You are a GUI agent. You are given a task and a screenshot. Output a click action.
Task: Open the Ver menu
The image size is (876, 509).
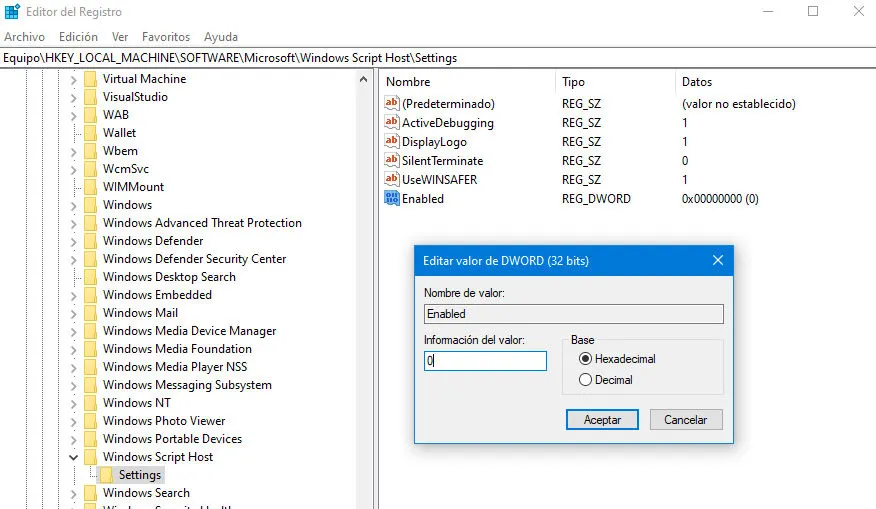[120, 37]
